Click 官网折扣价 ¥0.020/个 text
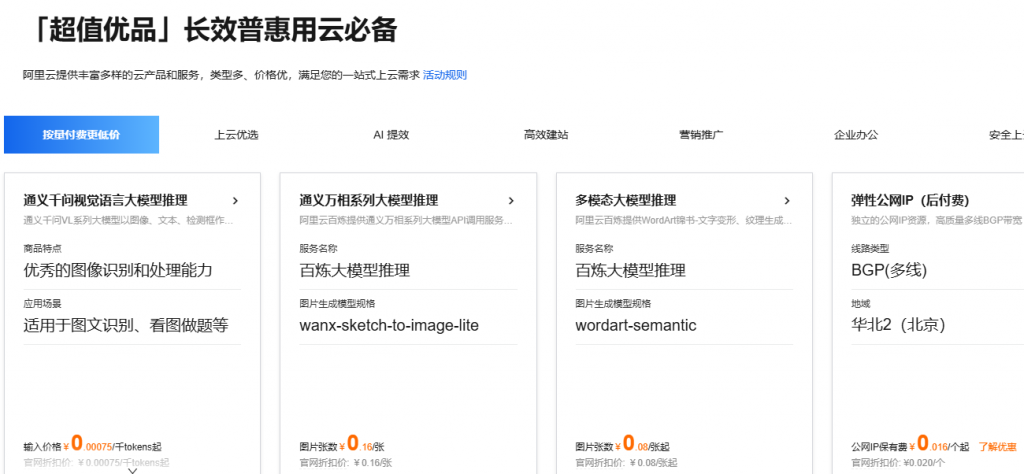The height and width of the screenshot is (474, 1024). (899, 463)
